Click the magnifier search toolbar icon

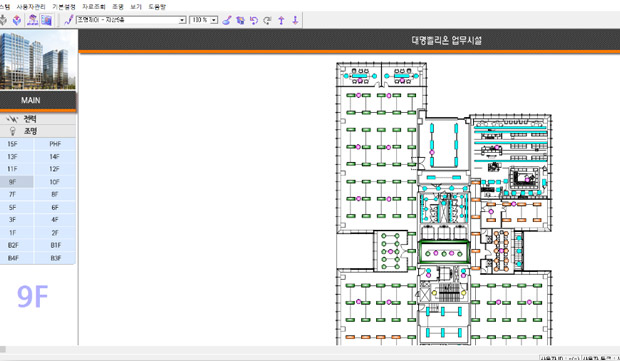pos(227,20)
